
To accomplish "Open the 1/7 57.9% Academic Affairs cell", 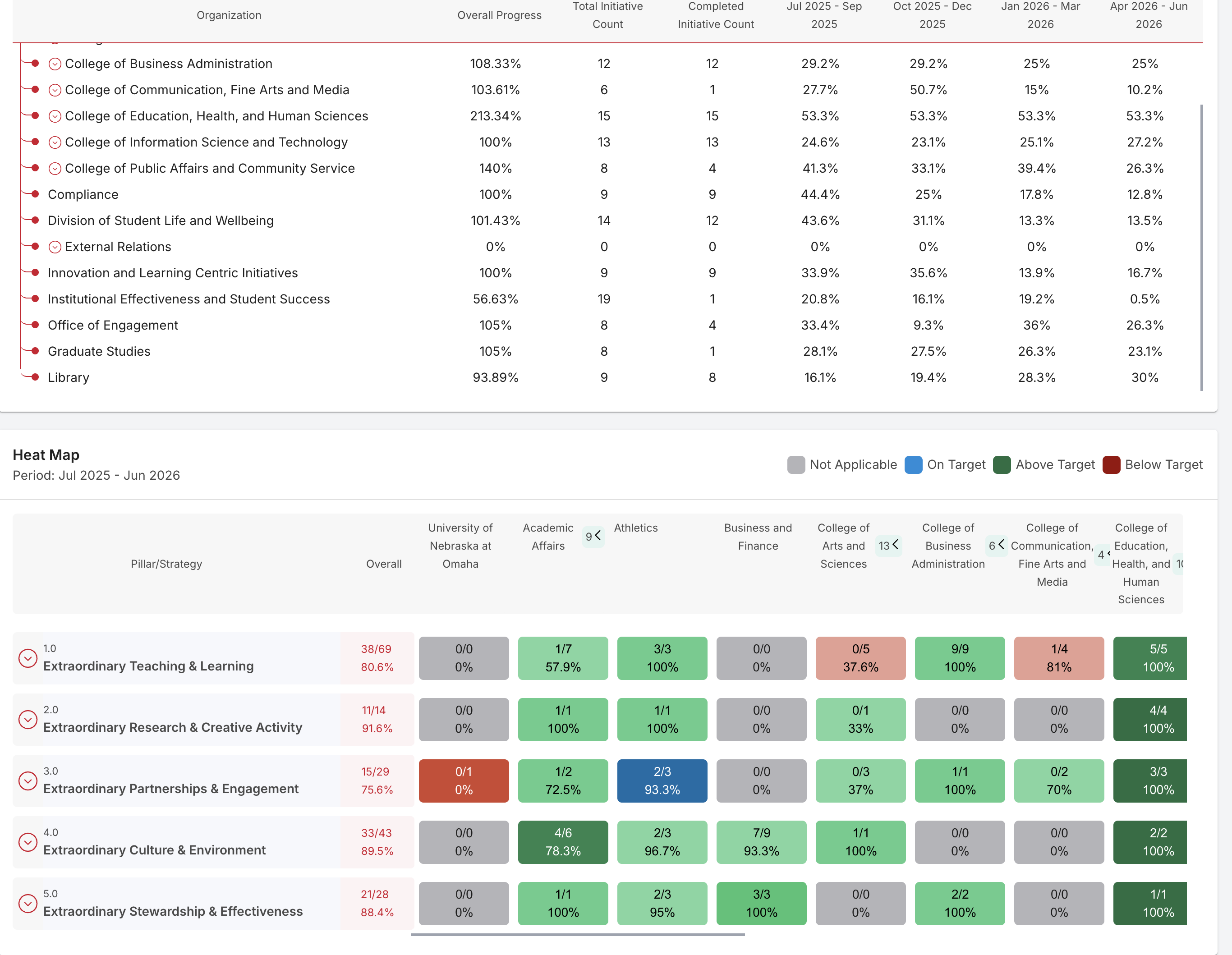I will (x=563, y=658).
